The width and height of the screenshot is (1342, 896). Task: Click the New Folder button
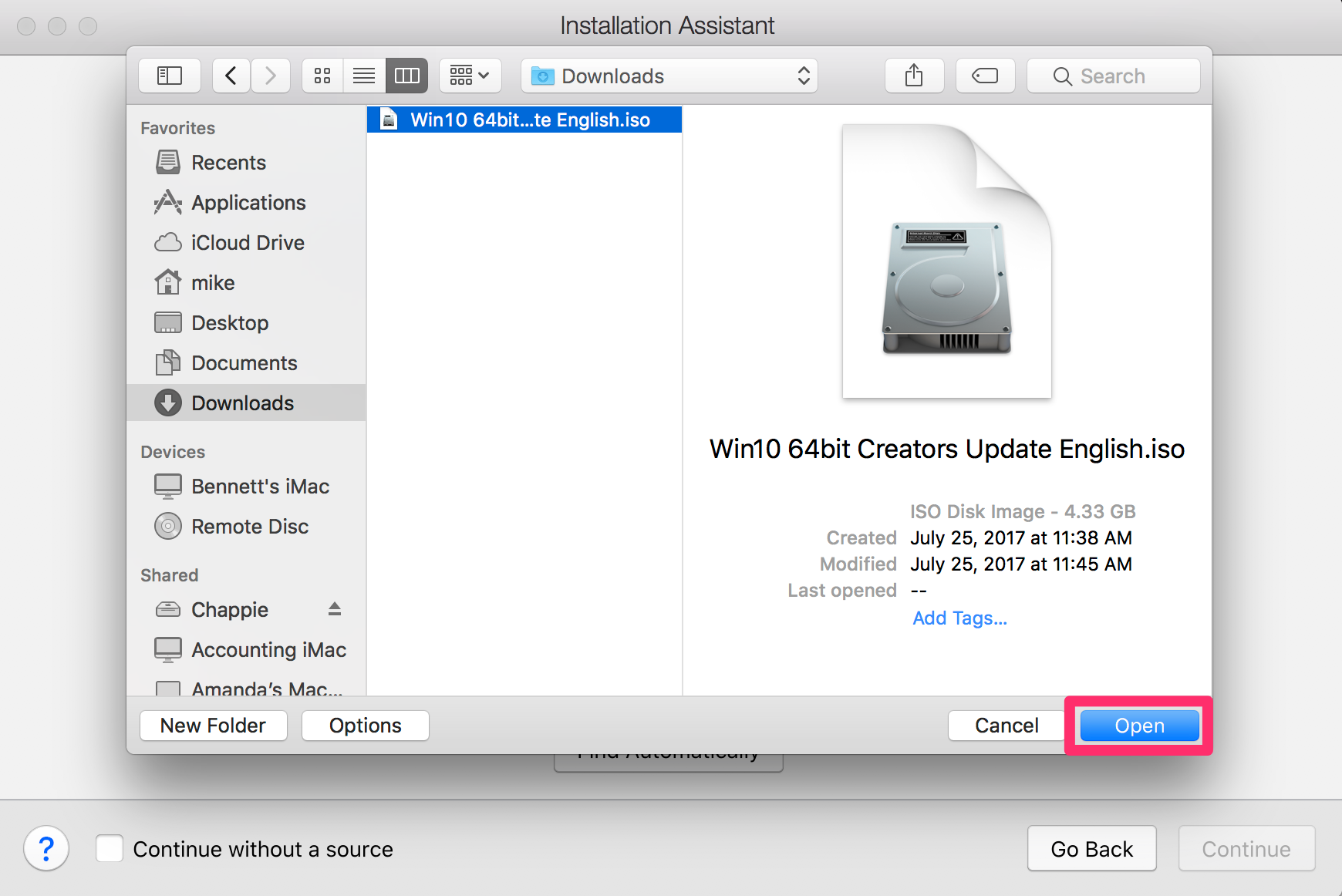(x=213, y=726)
